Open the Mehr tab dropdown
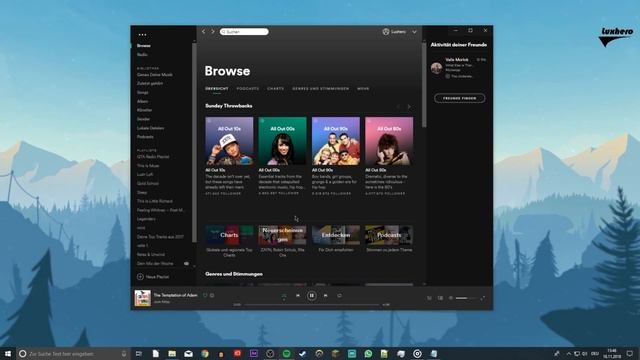Viewport: 640px width, 360px height. (363, 89)
